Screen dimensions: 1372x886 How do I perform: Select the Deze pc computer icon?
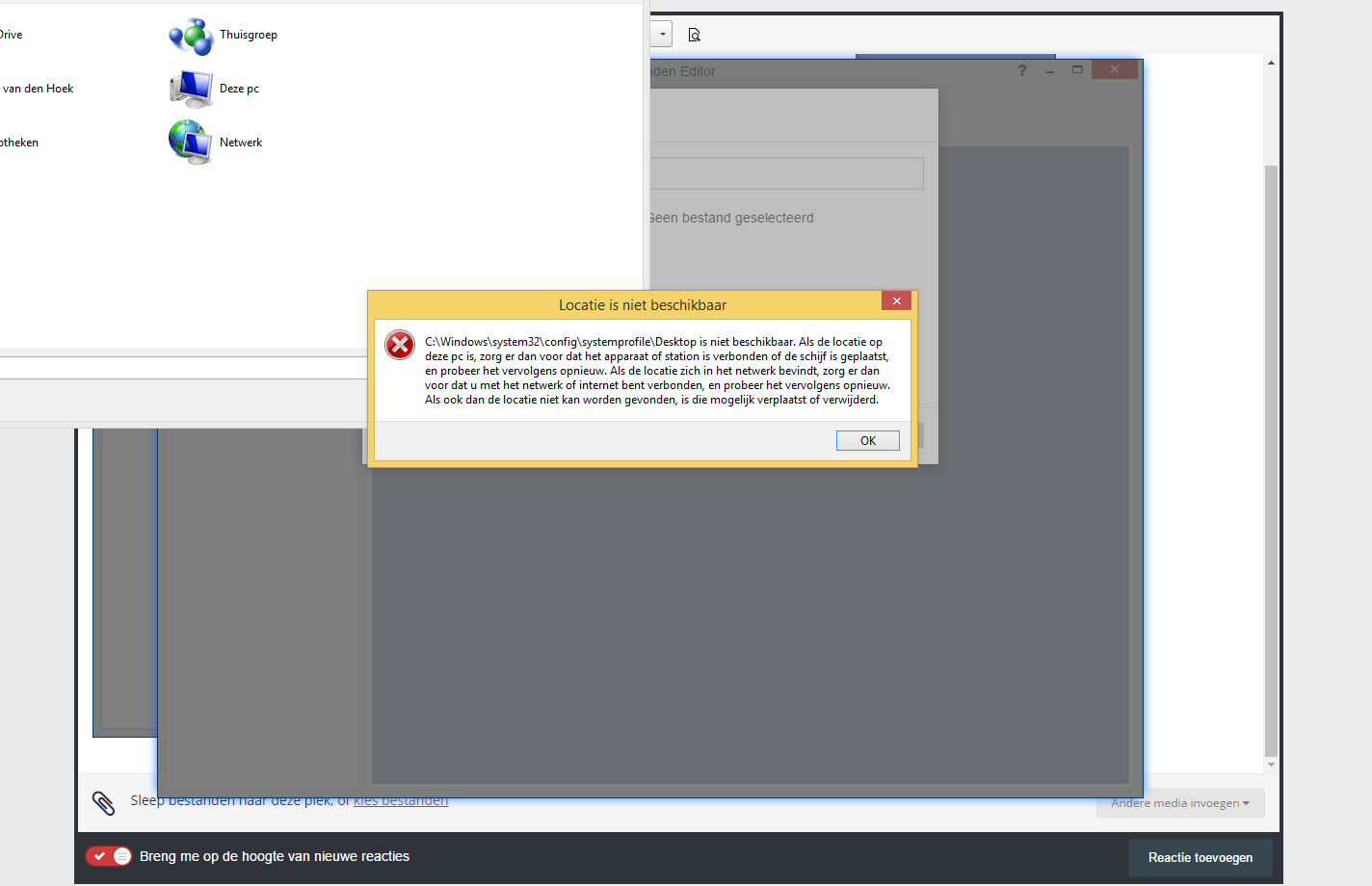(191, 90)
